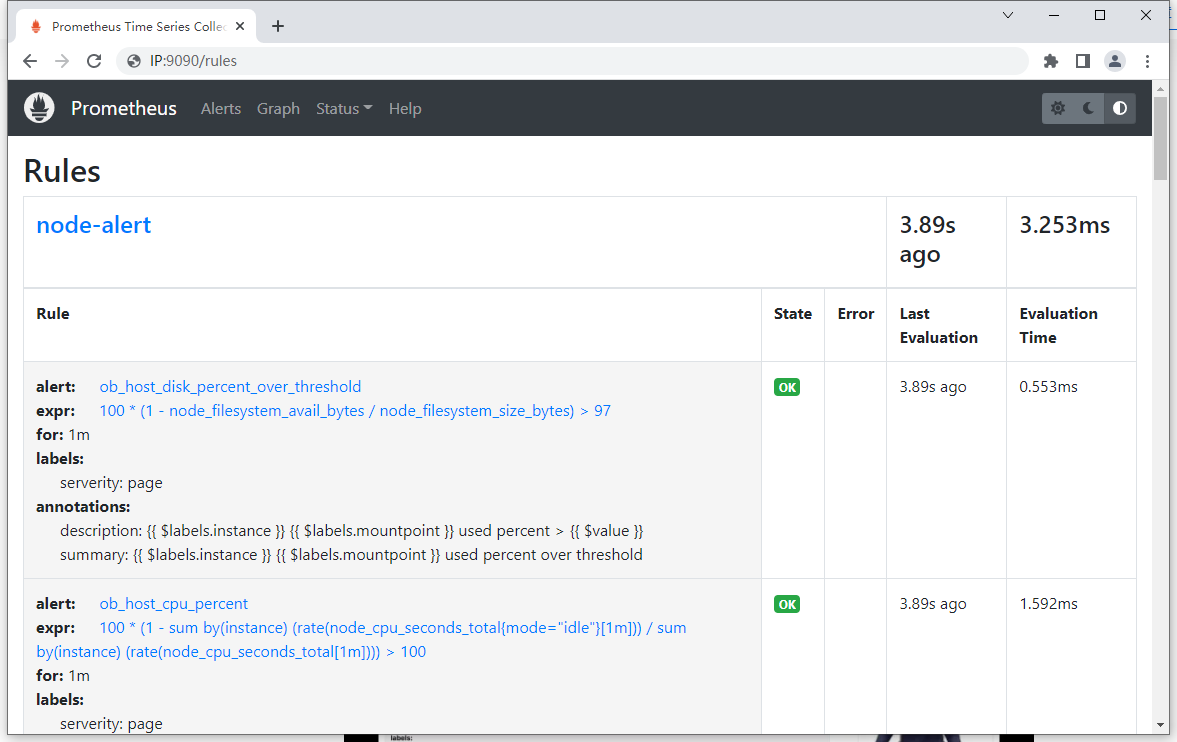The width and height of the screenshot is (1177, 742).
Task: Click the Prometheus flame logo
Action: [x=39, y=108]
